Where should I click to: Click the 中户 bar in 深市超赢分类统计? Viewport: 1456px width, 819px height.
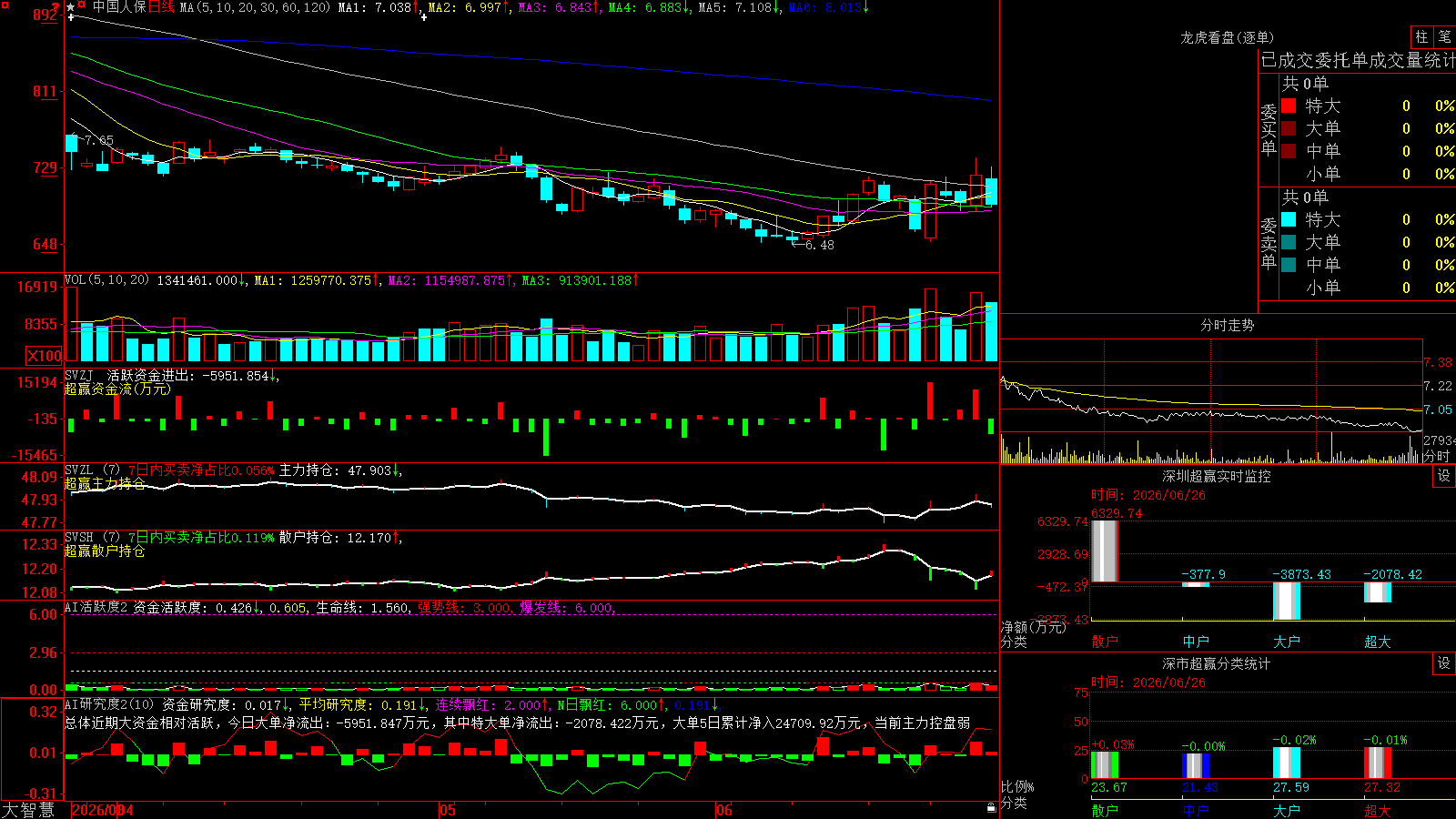click(1195, 765)
